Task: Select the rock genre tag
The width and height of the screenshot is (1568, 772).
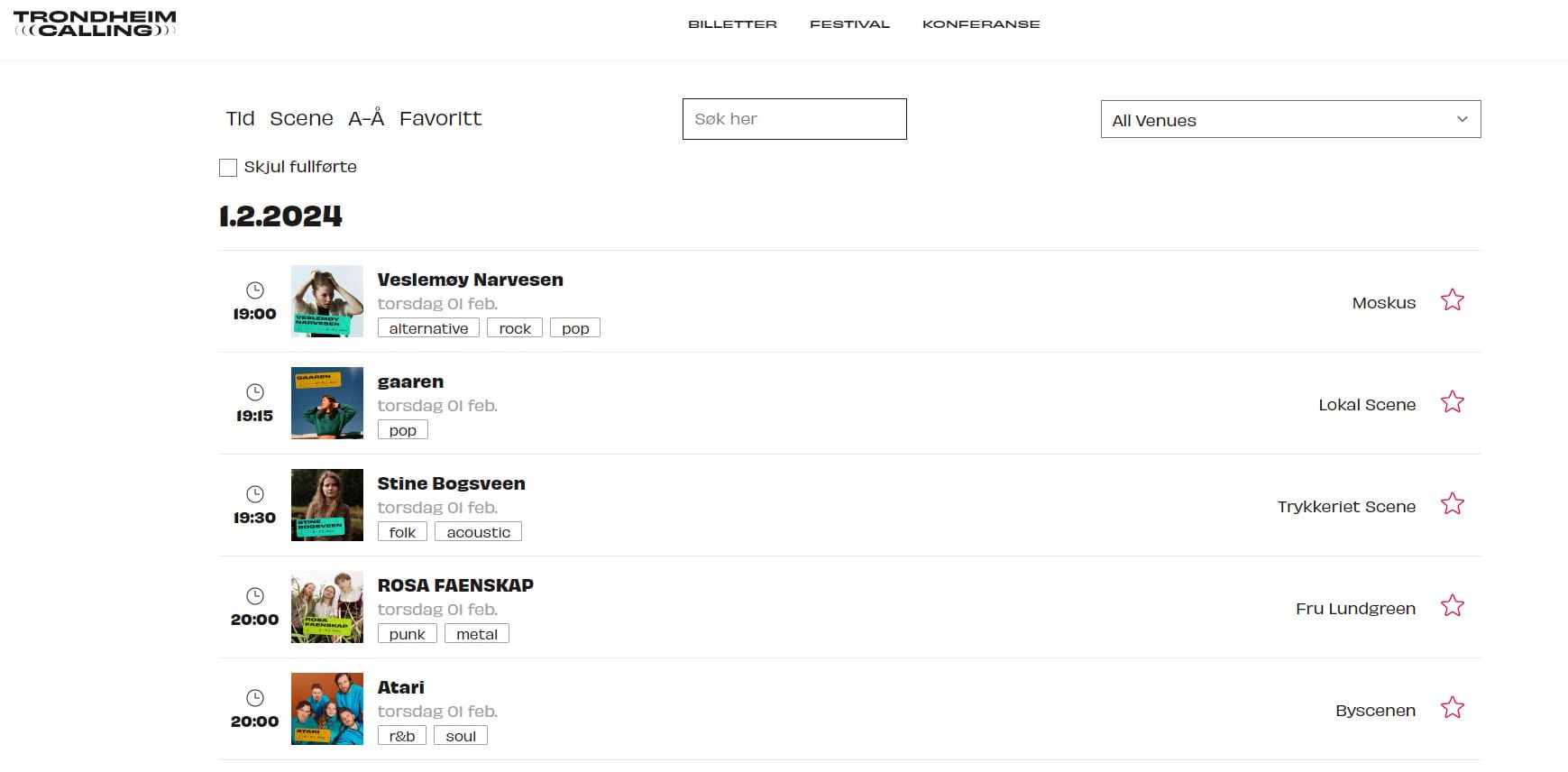Action: point(515,328)
